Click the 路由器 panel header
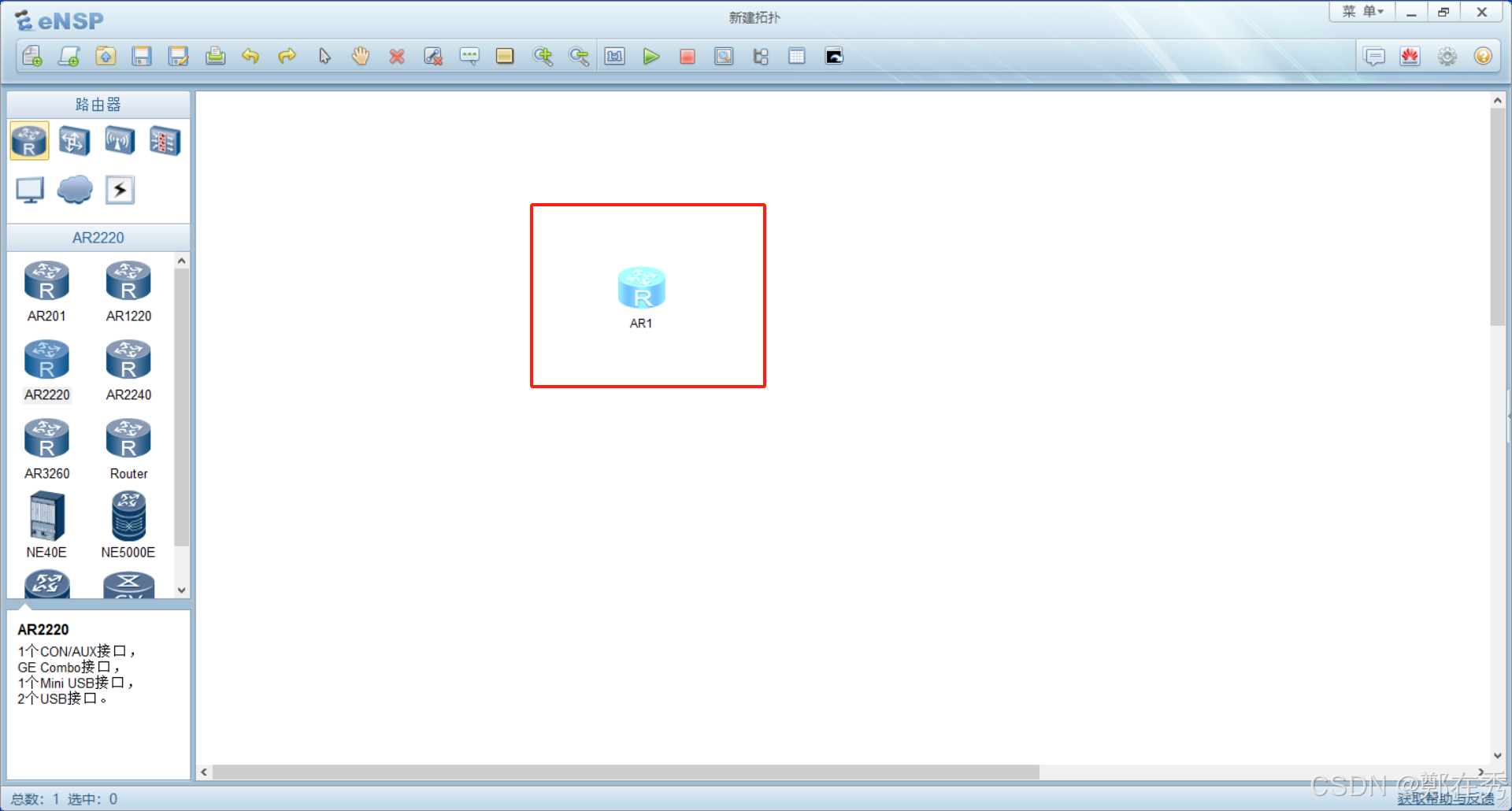Viewport: 1512px width, 811px height. [98, 105]
